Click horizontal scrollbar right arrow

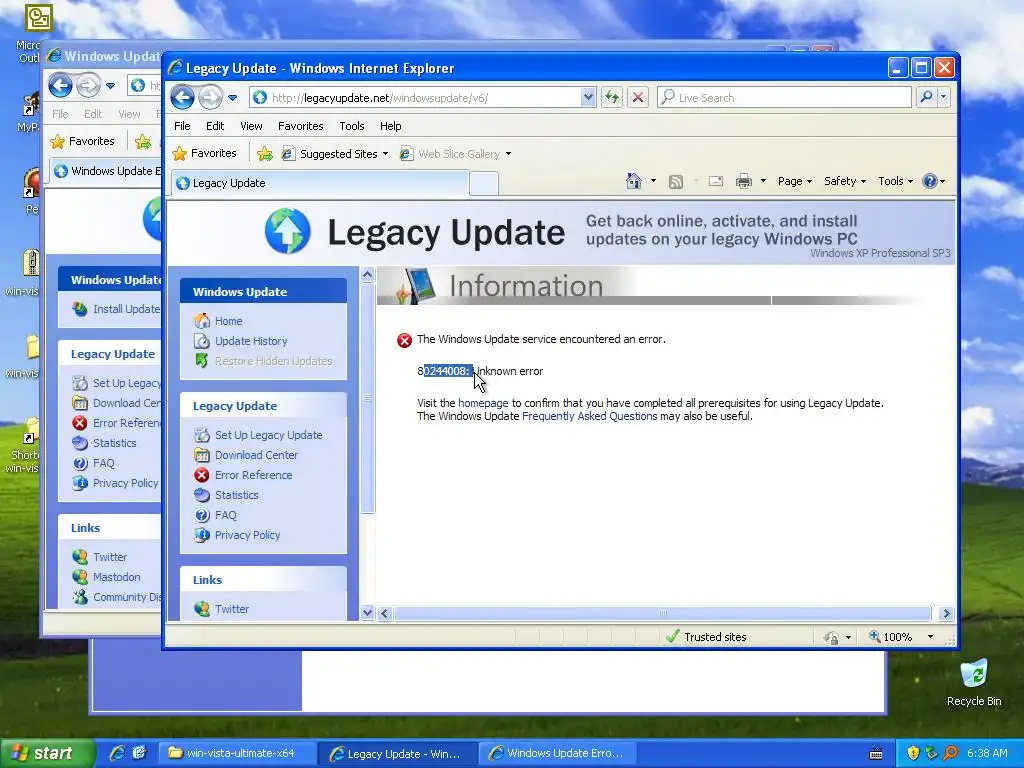[946, 613]
